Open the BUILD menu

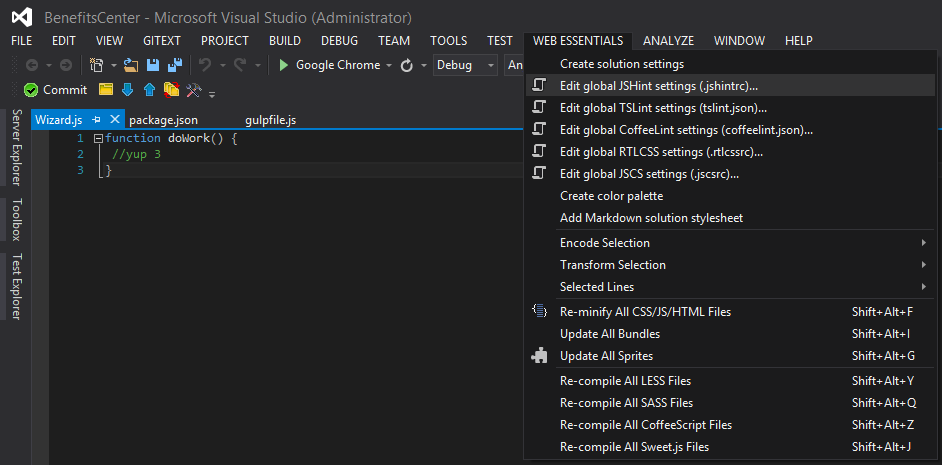(285, 41)
